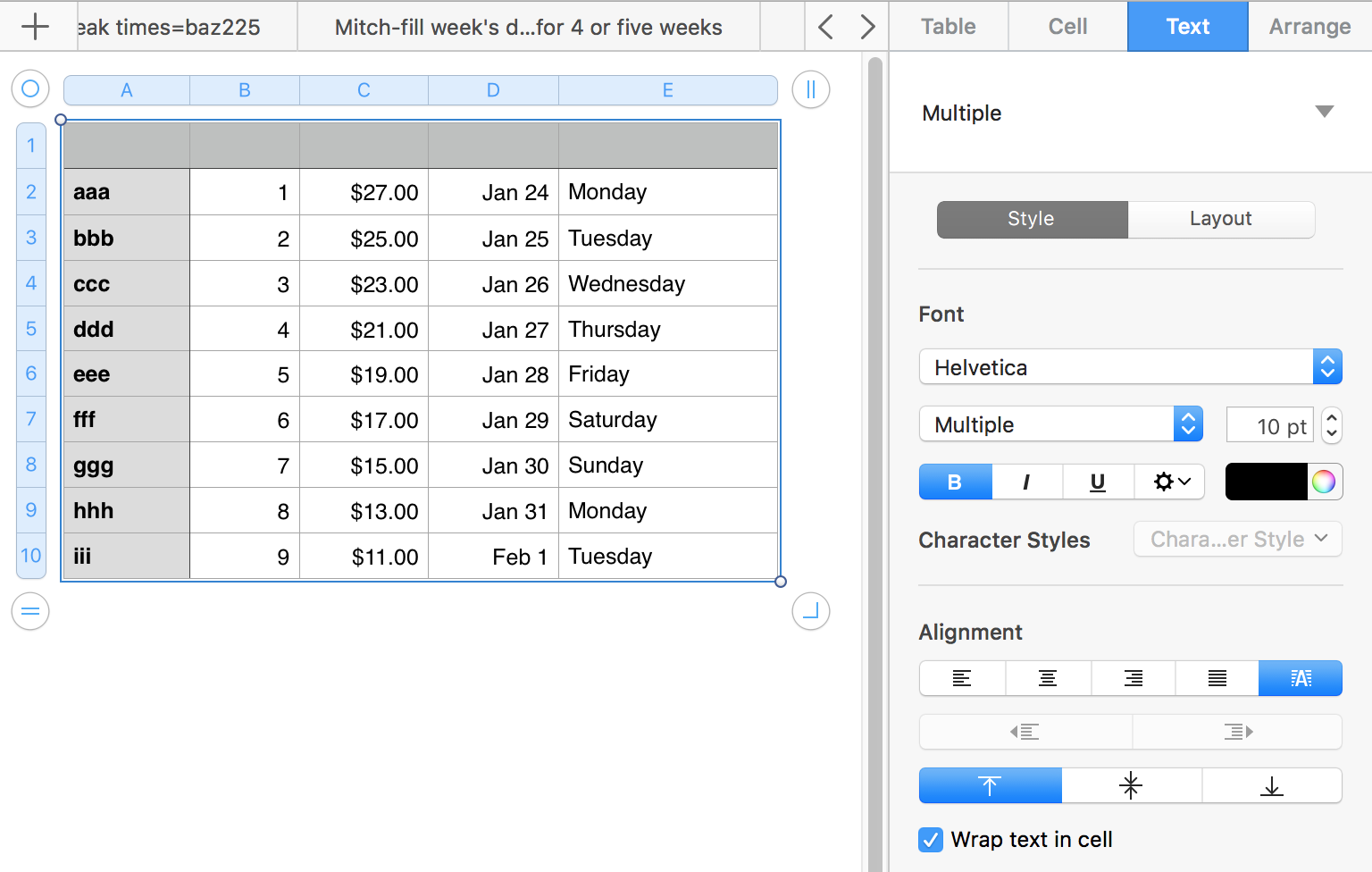
Task: Set vertical alignment to bottom
Action: click(1272, 785)
